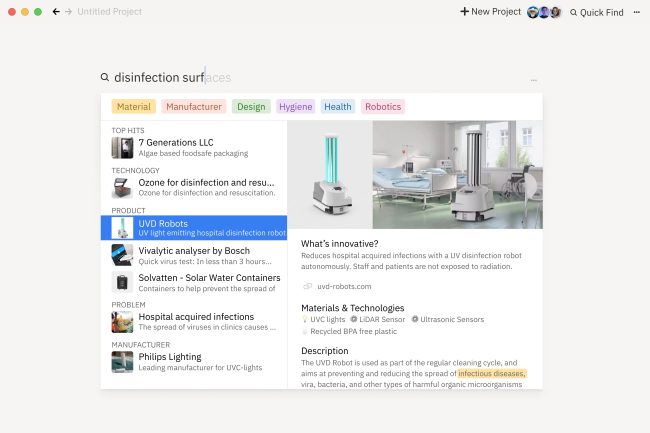The image size is (650, 433).
Task: Click the gear icon beside LiDAR Sensor
Action: (354, 319)
